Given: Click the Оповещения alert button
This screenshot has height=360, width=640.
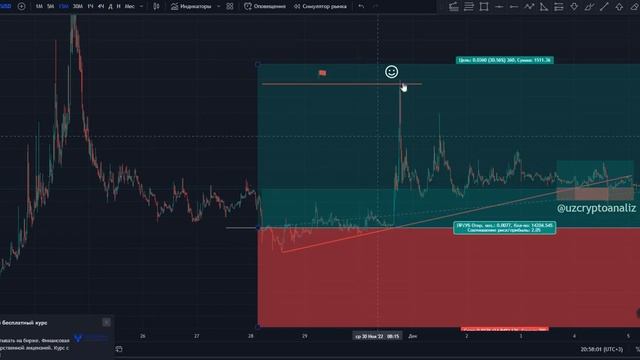Looking at the screenshot, I should 265,6.
